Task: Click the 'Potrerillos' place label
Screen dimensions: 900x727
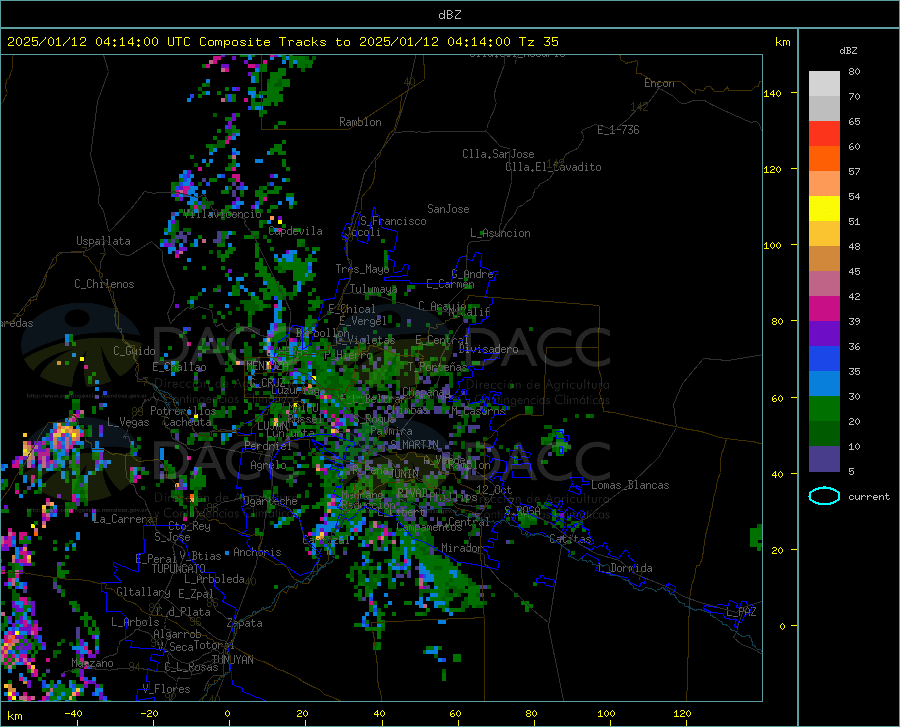Action: point(183,411)
